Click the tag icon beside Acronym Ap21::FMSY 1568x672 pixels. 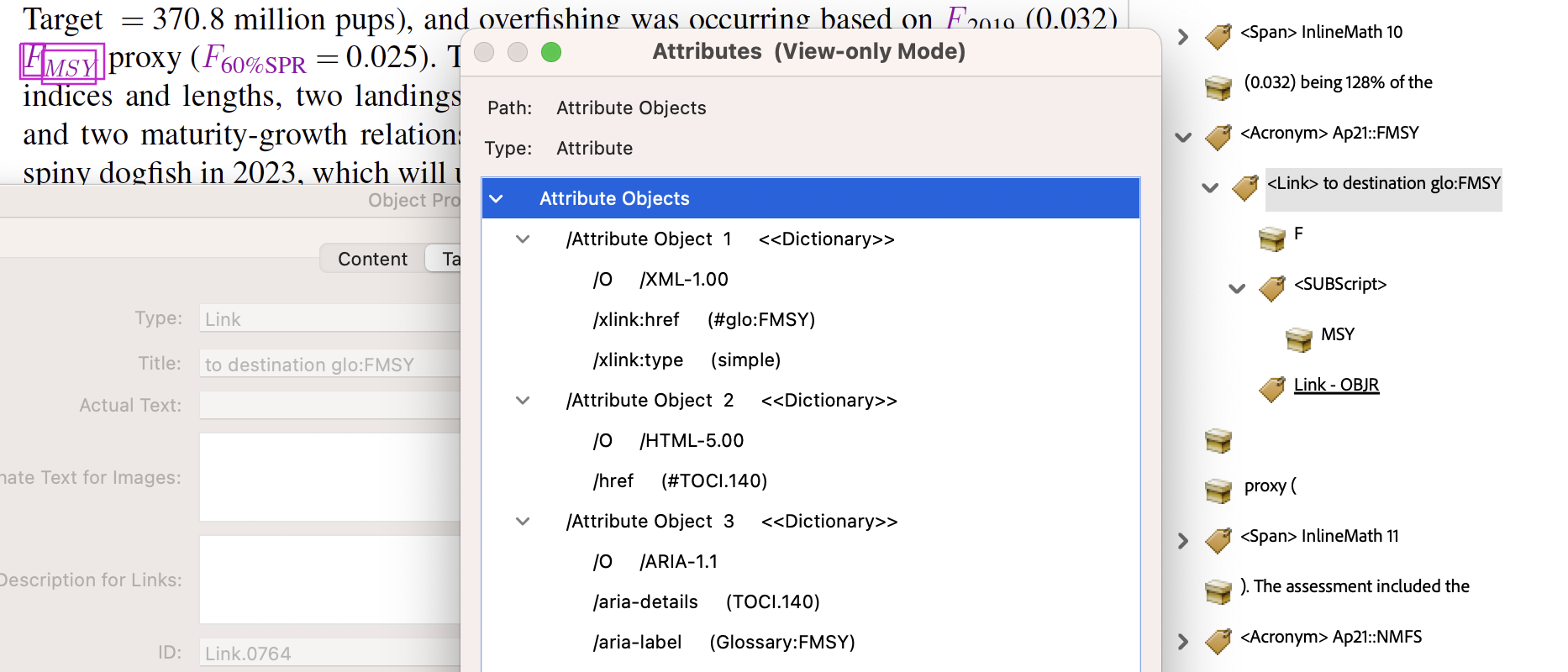[1218, 136]
